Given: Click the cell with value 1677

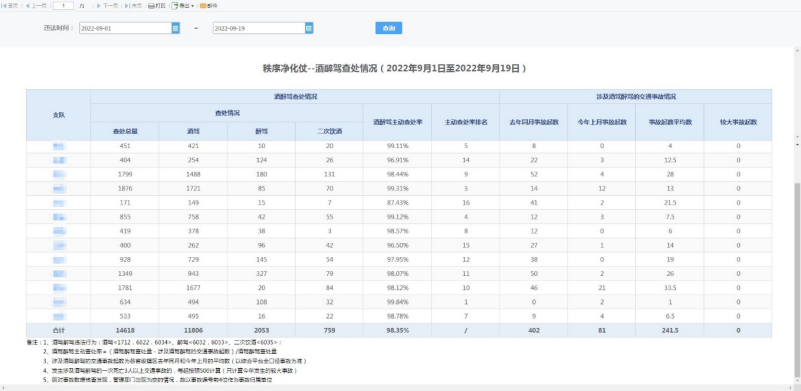Looking at the screenshot, I should tap(193, 288).
